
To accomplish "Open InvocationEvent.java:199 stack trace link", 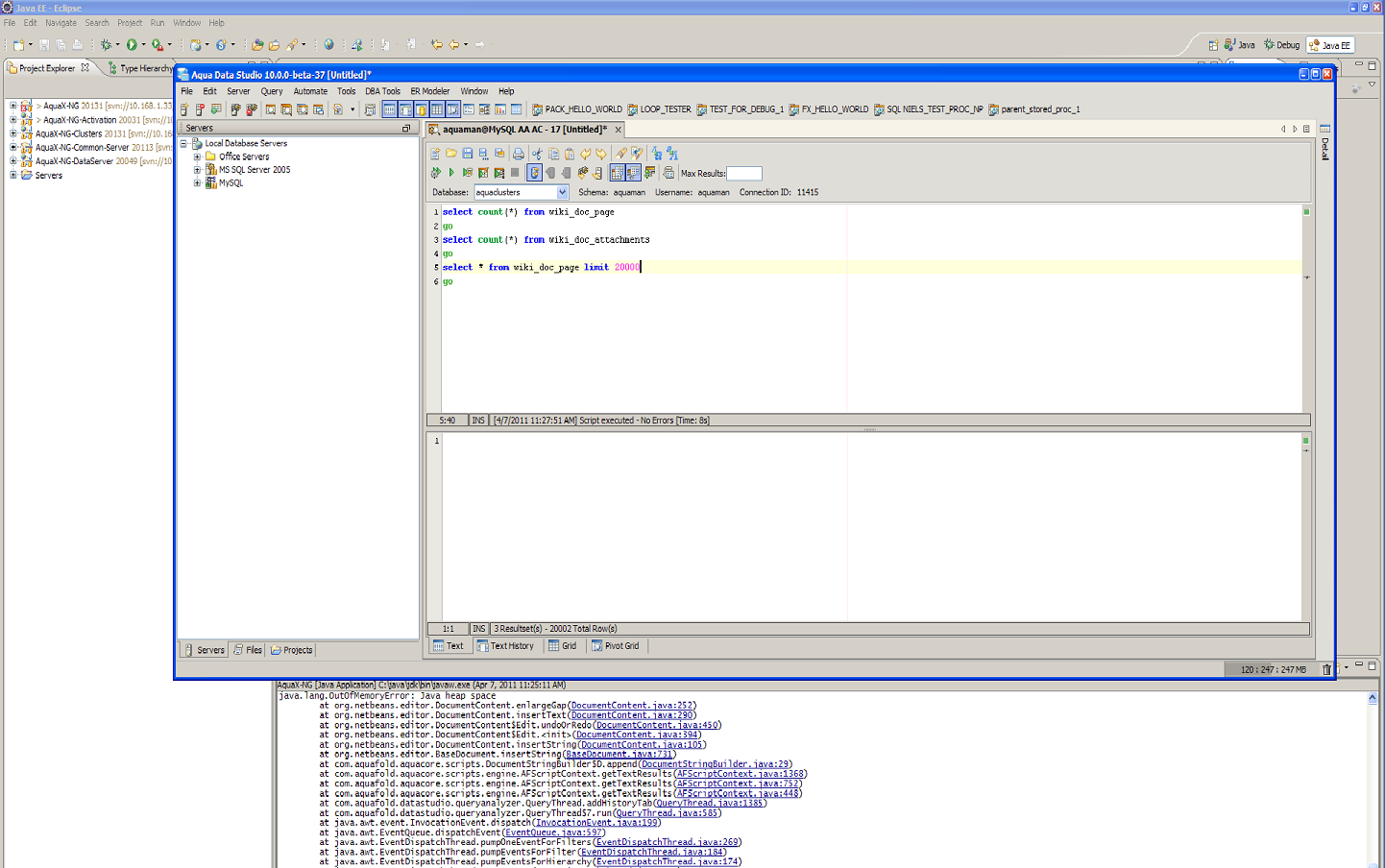I will pos(596,823).
